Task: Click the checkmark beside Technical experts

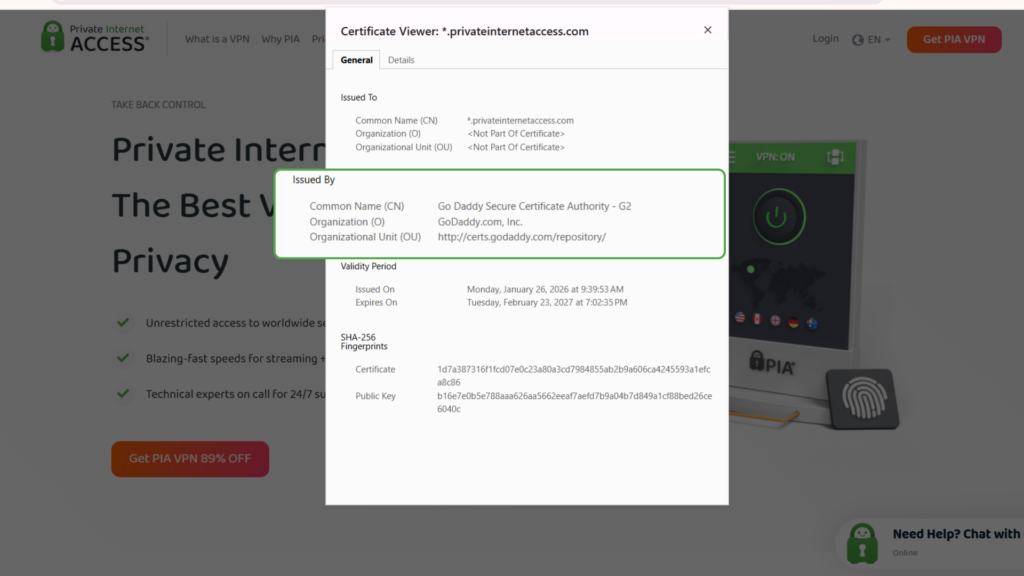Action: click(123, 394)
